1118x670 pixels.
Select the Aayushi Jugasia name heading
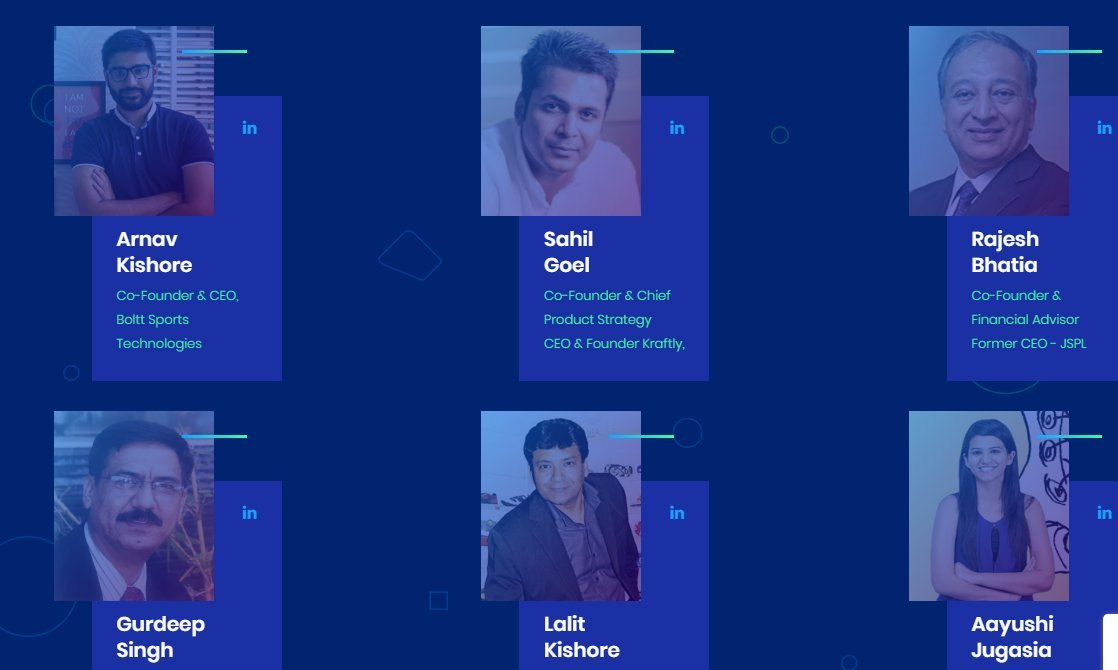tap(1012, 637)
